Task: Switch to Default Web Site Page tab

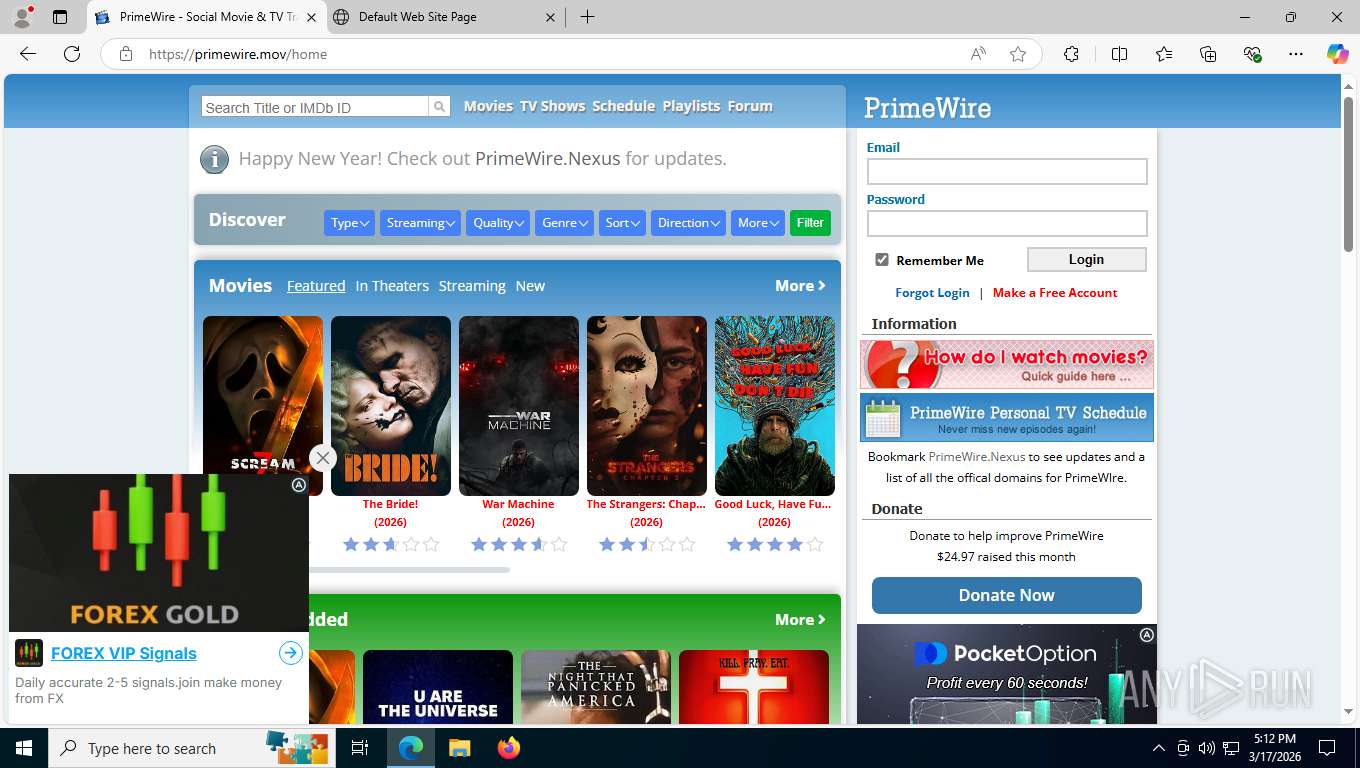Action: pyautogui.click(x=445, y=17)
